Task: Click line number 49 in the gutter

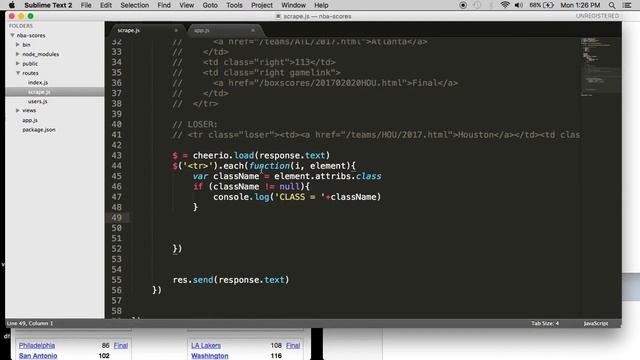Action: 116,218
